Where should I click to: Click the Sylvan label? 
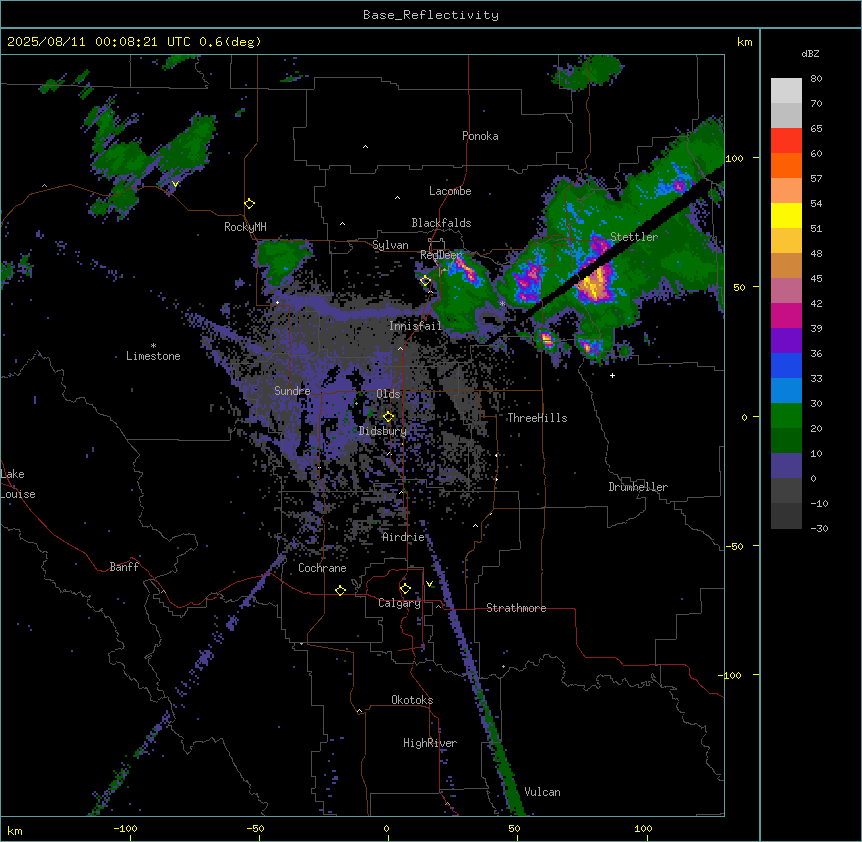coord(390,245)
